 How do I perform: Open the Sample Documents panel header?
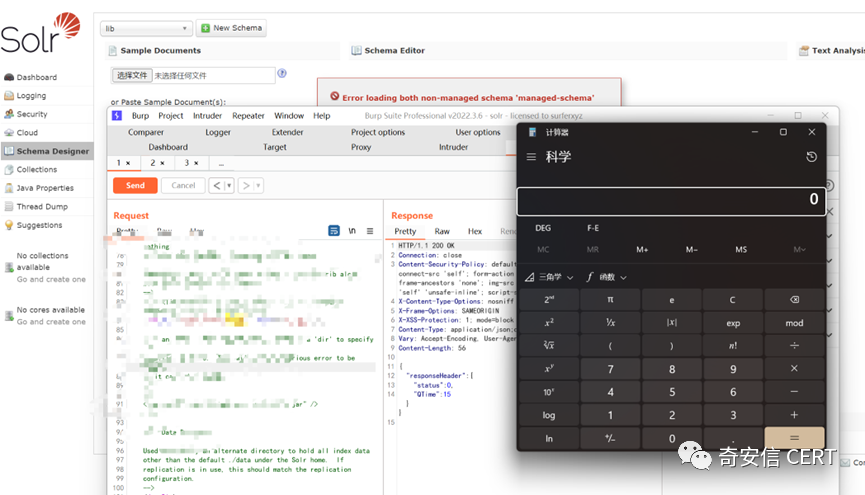[x=222, y=51]
